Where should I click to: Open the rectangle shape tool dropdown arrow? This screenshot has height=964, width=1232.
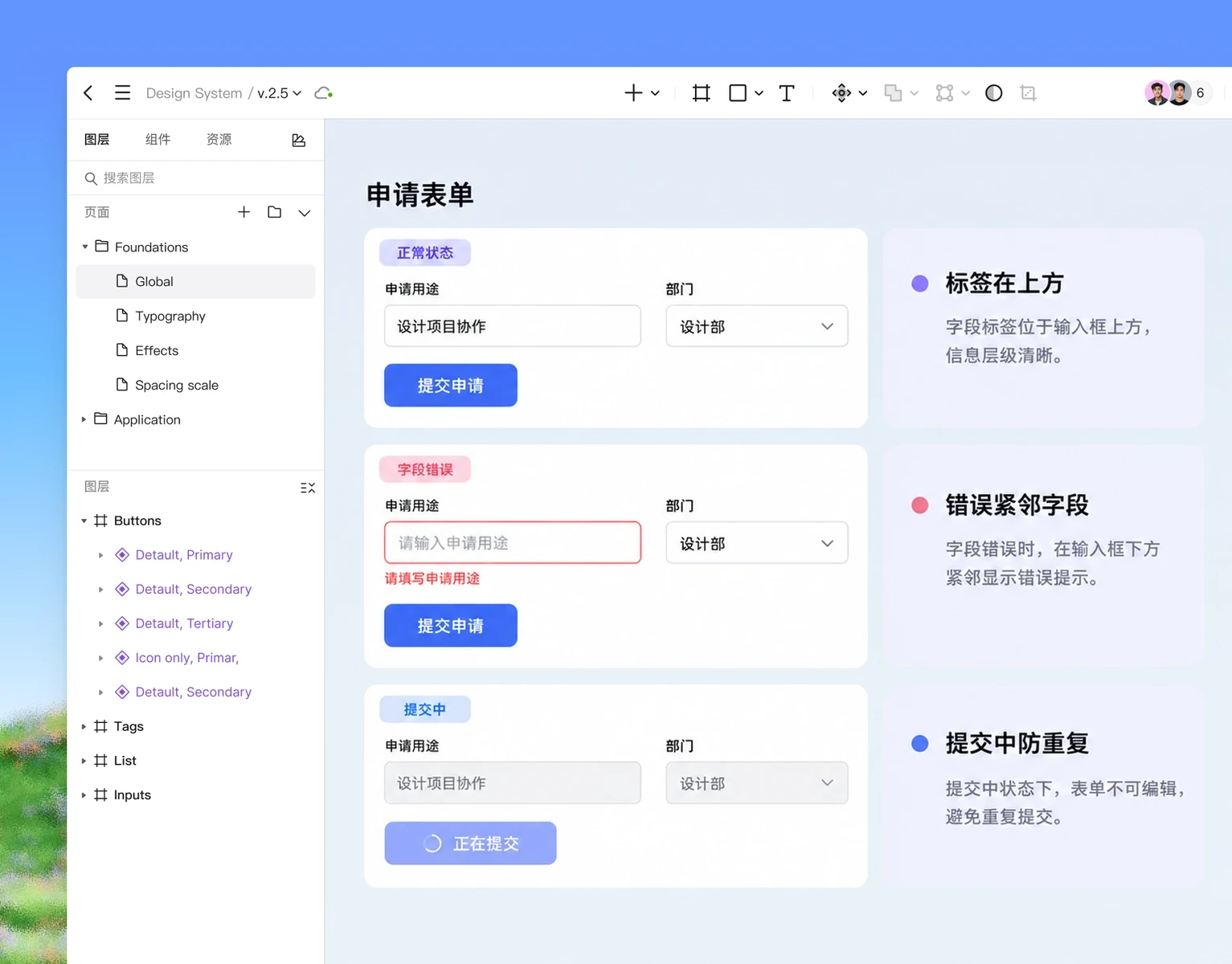[x=759, y=93]
